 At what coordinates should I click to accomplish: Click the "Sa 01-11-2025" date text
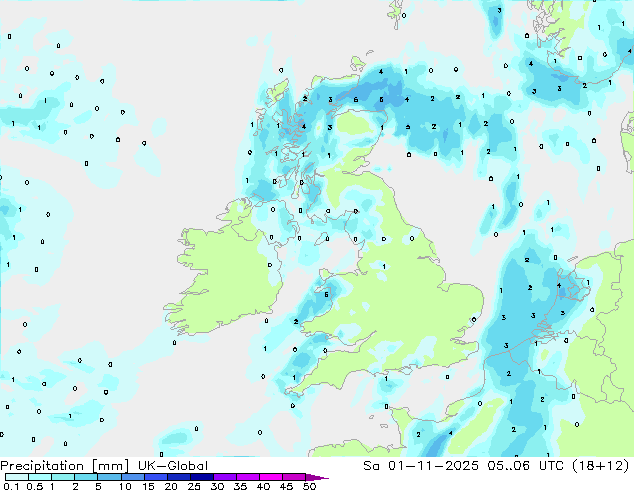tap(421, 466)
